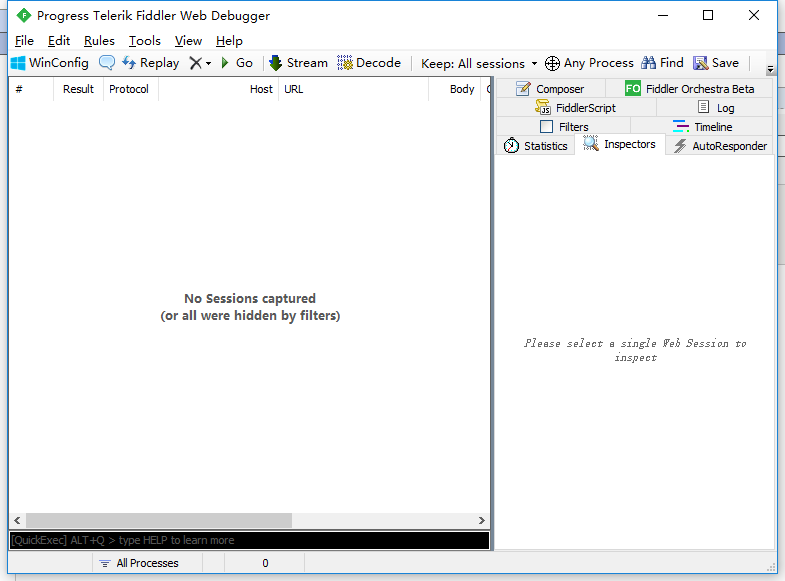Image resolution: width=785 pixels, height=581 pixels.
Task: Open the Rules menu
Action: point(99,41)
